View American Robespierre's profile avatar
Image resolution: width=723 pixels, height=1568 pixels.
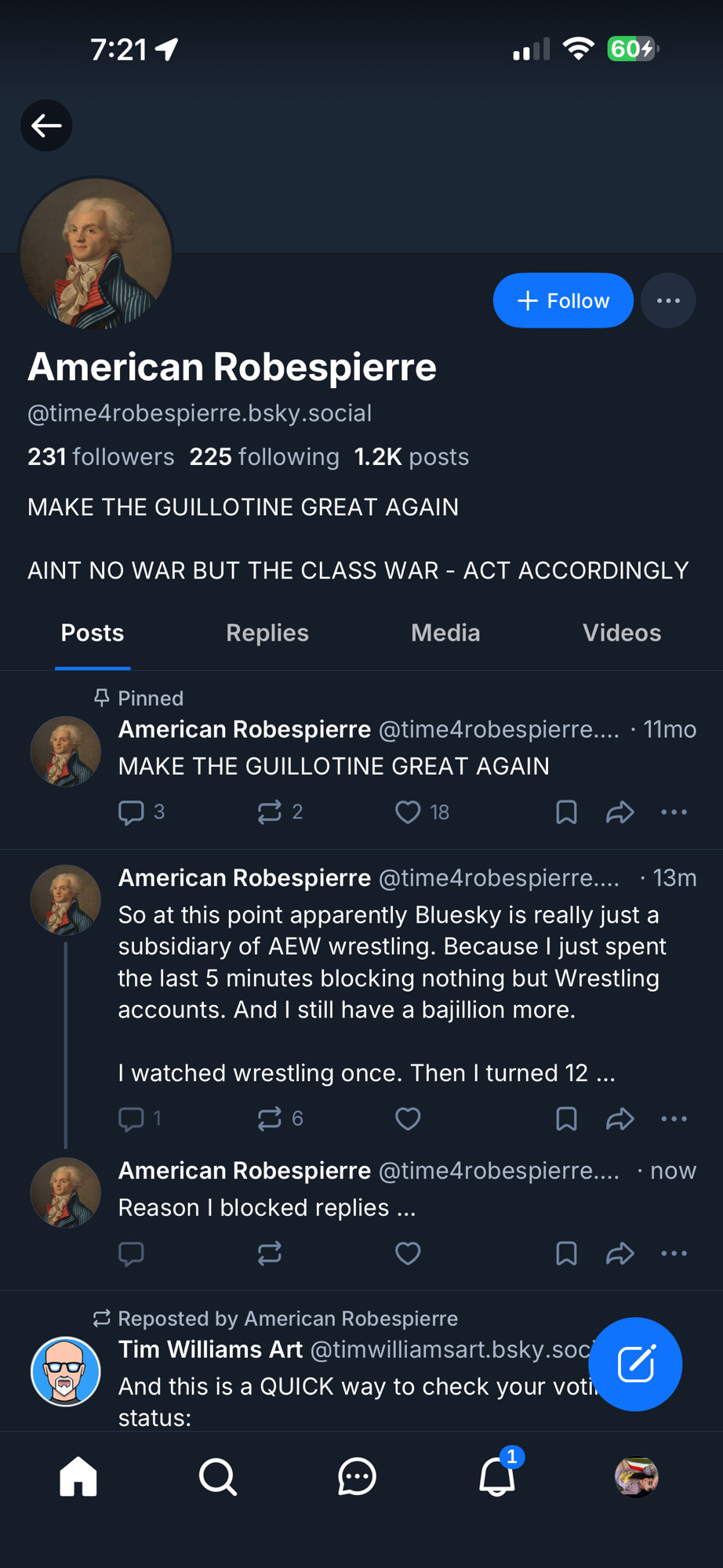(96, 253)
